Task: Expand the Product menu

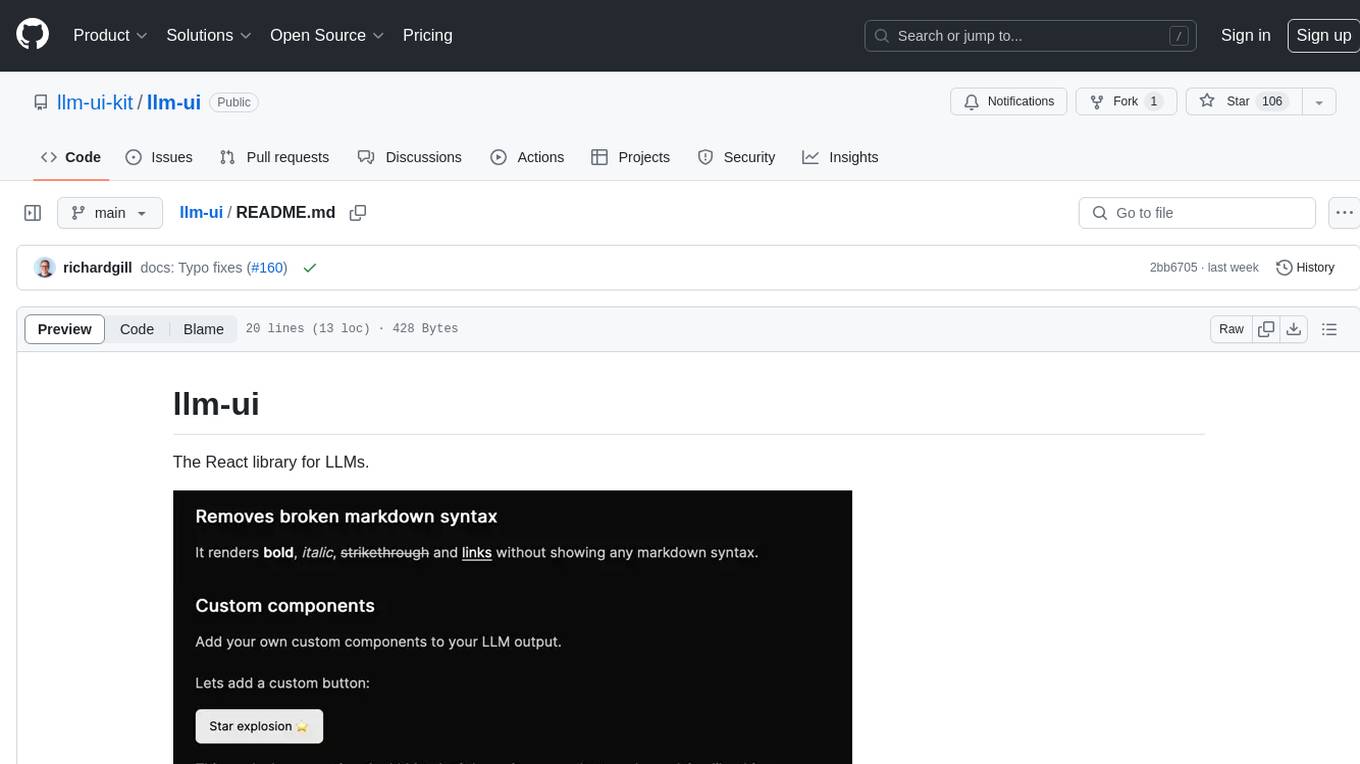Action: pyautogui.click(x=110, y=35)
